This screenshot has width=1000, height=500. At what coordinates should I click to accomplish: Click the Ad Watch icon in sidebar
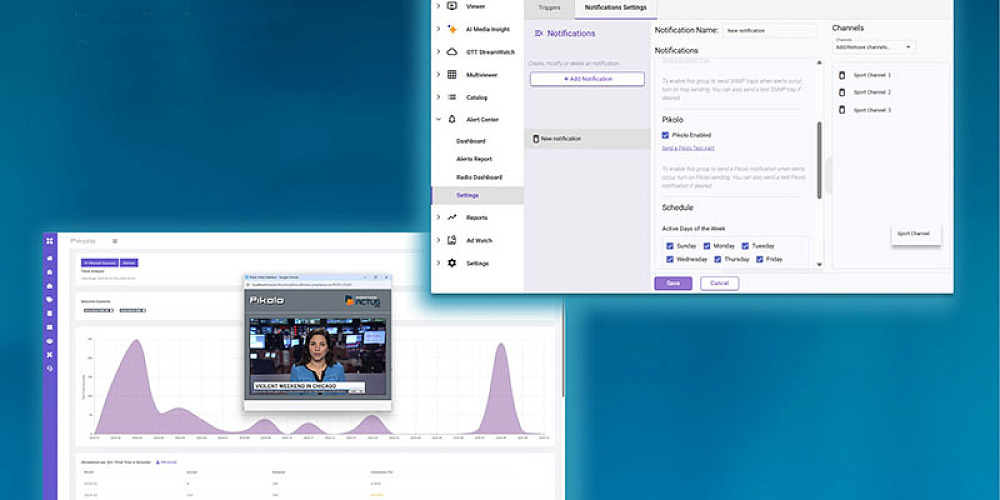tap(452, 240)
